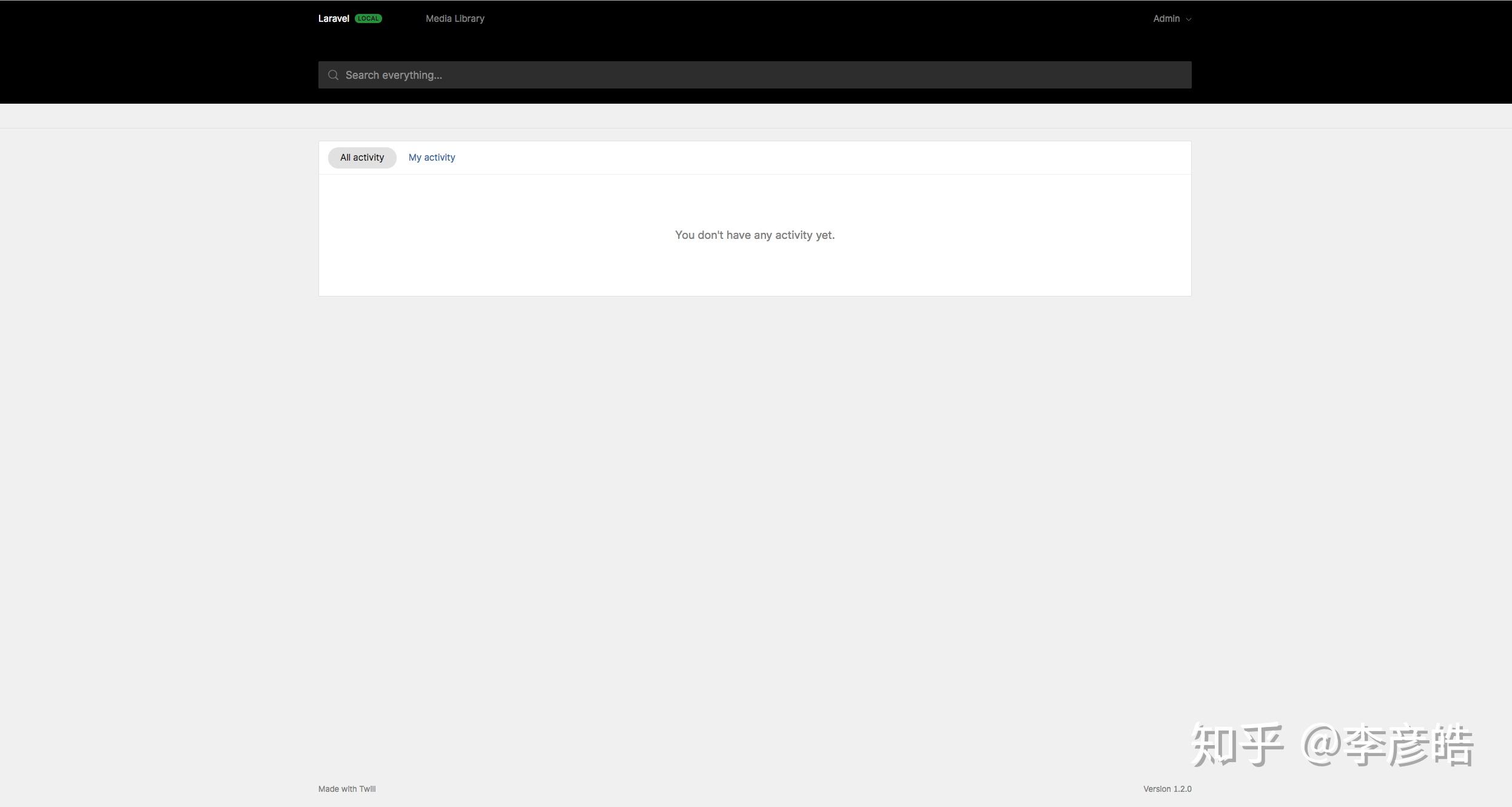
Task: Select the All activity tab
Action: pos(362,158)
